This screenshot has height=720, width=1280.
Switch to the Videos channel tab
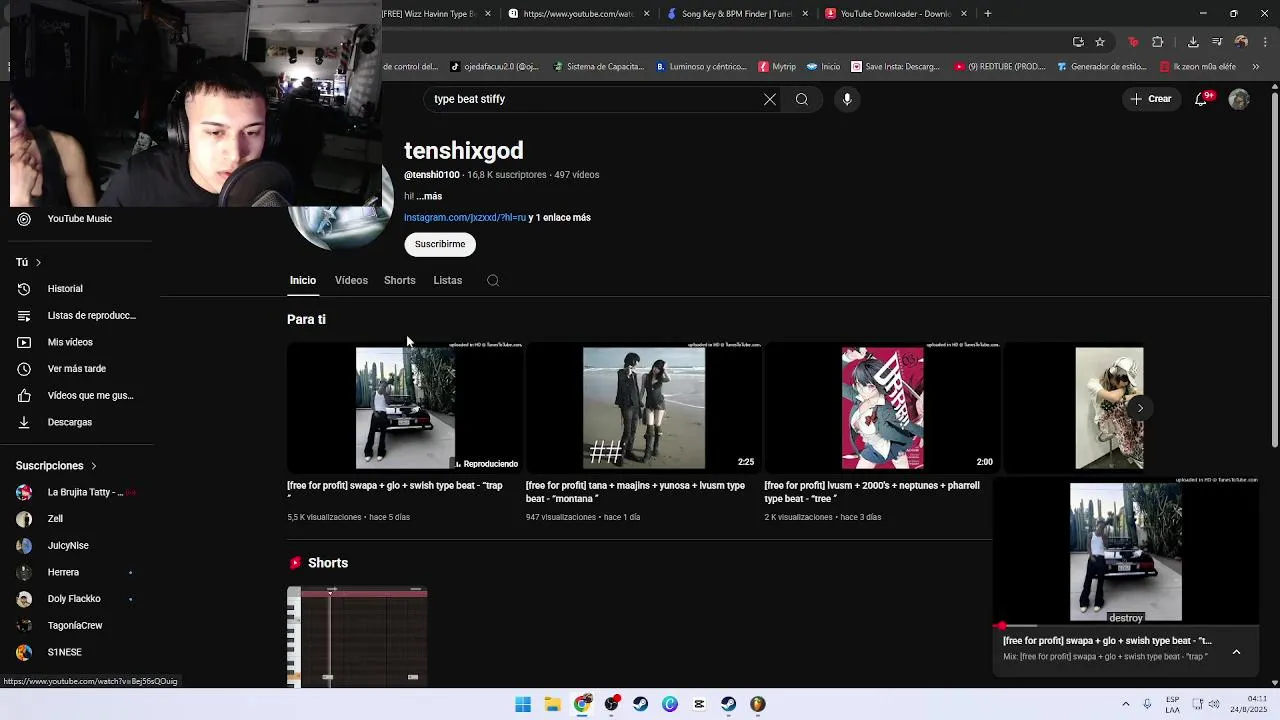coord(351,280)
